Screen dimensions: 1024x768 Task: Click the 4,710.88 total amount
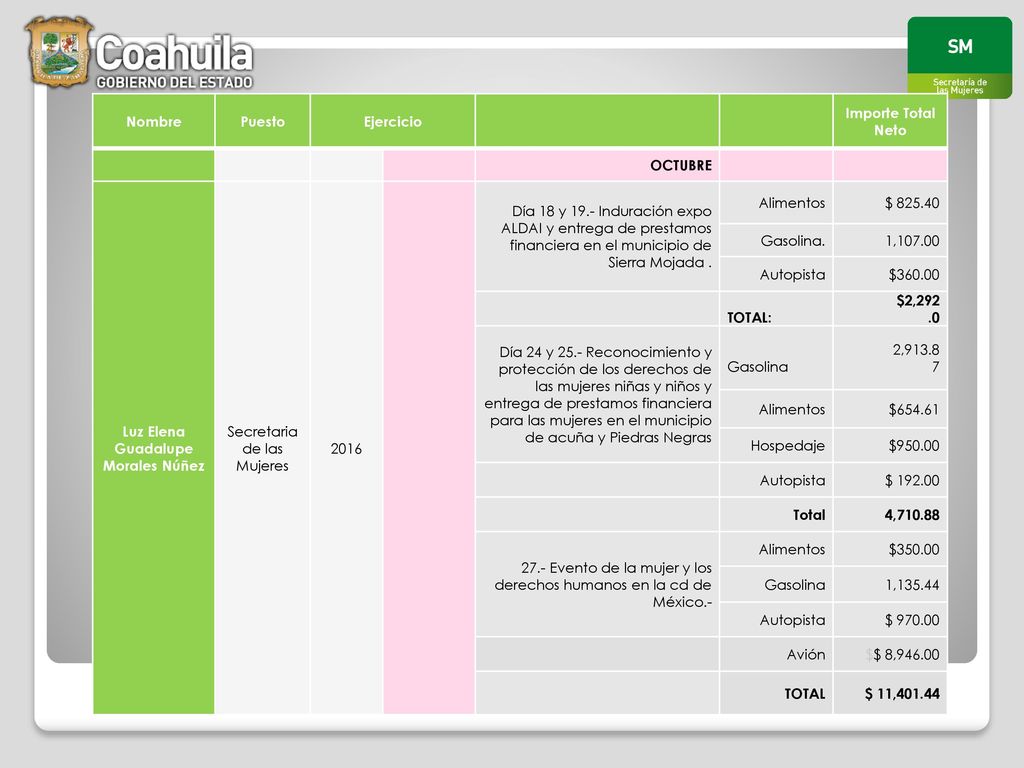(912, 515)
